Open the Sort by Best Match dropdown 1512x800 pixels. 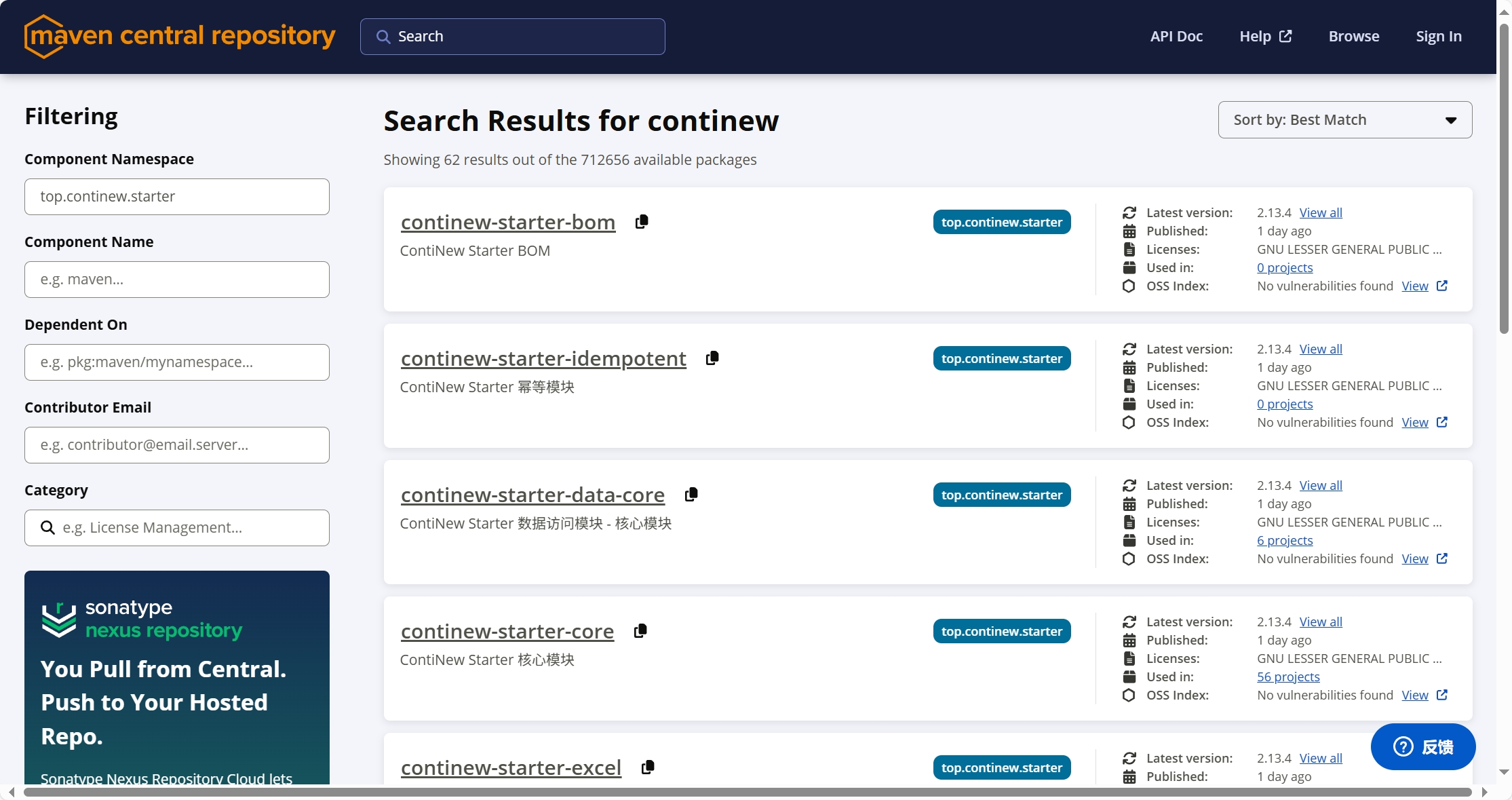(1344, 119)
